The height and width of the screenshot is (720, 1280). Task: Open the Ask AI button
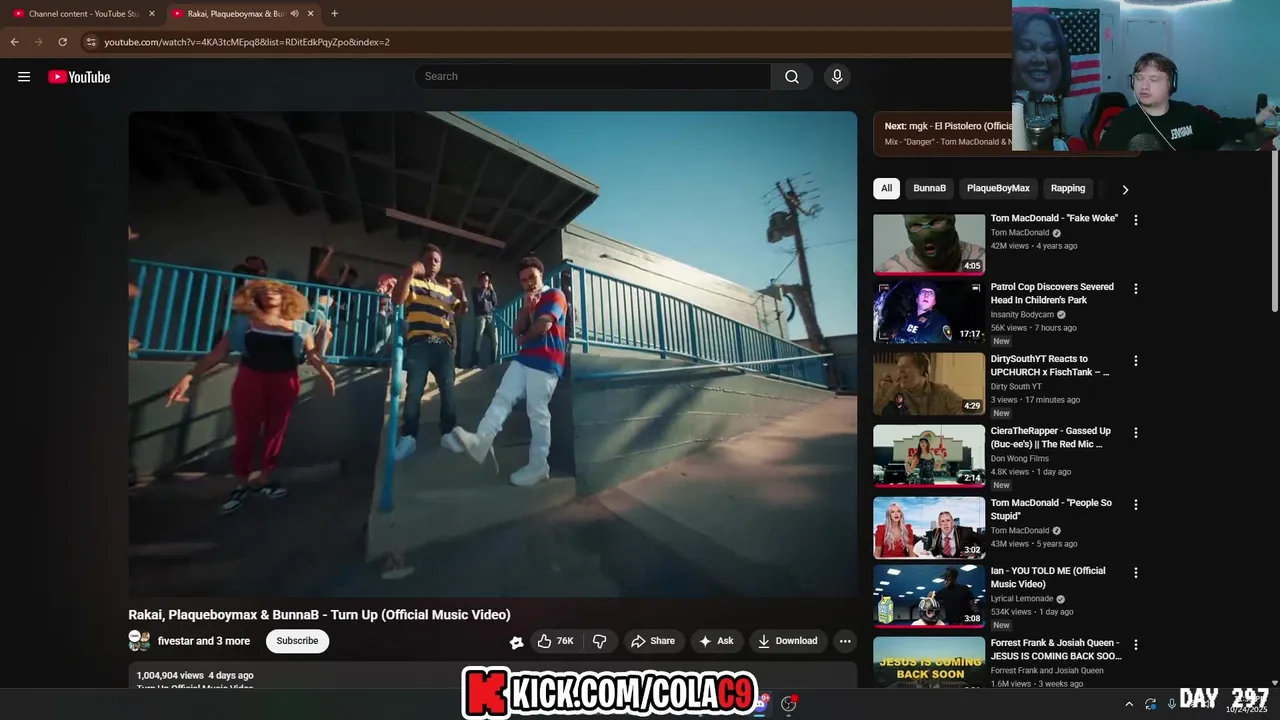(716, 641)
